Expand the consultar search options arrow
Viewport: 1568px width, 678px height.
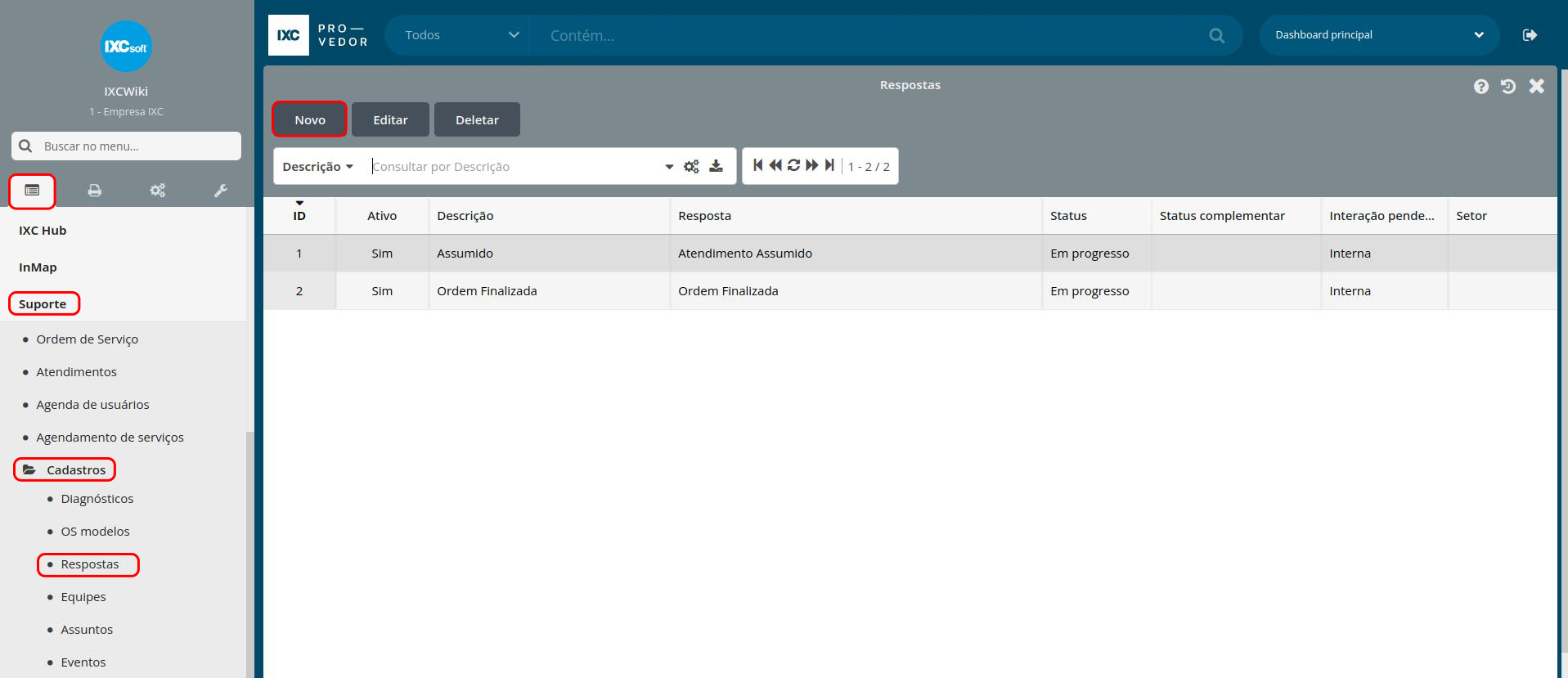(x=669, y=167)
